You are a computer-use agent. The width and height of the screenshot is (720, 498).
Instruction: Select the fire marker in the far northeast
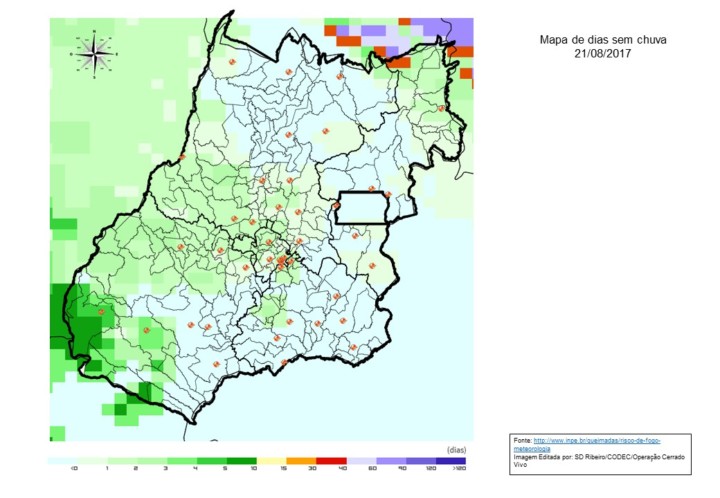click(440, 108)
